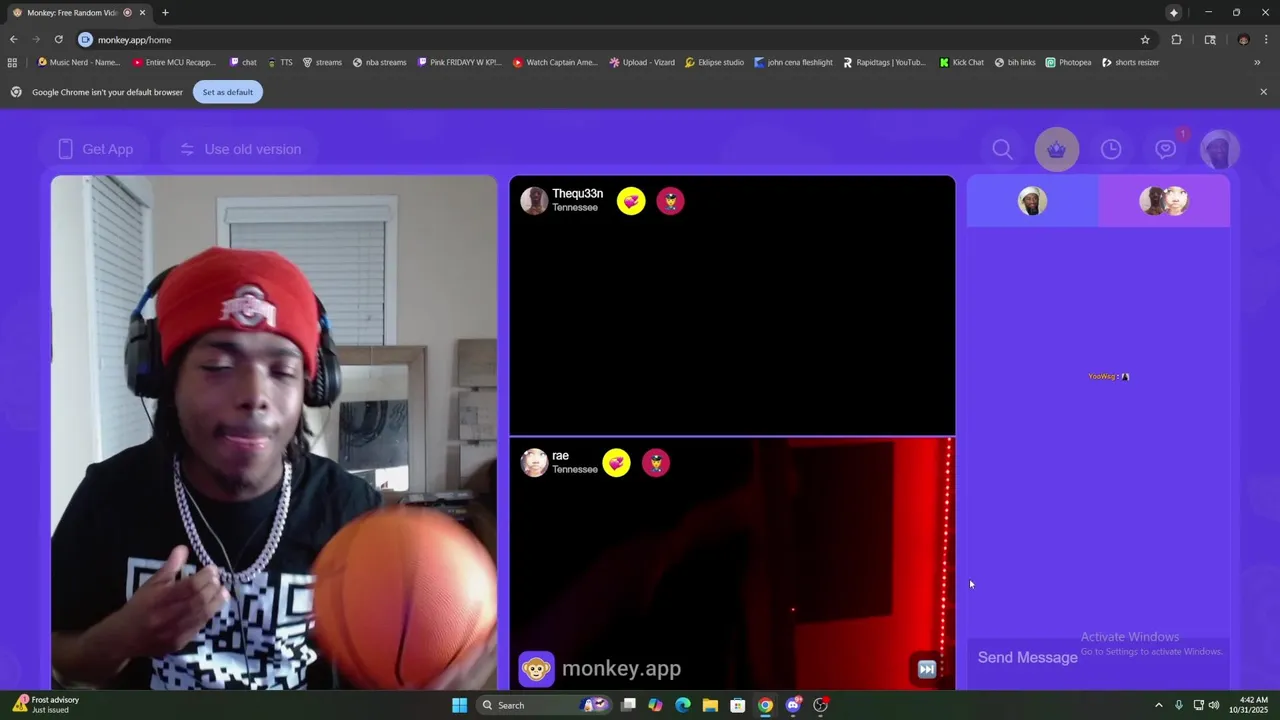Viewport: 1280px width, 720px height.
Task: Click the Monkey logo on rae's video
Action: [x=536, y=669]
